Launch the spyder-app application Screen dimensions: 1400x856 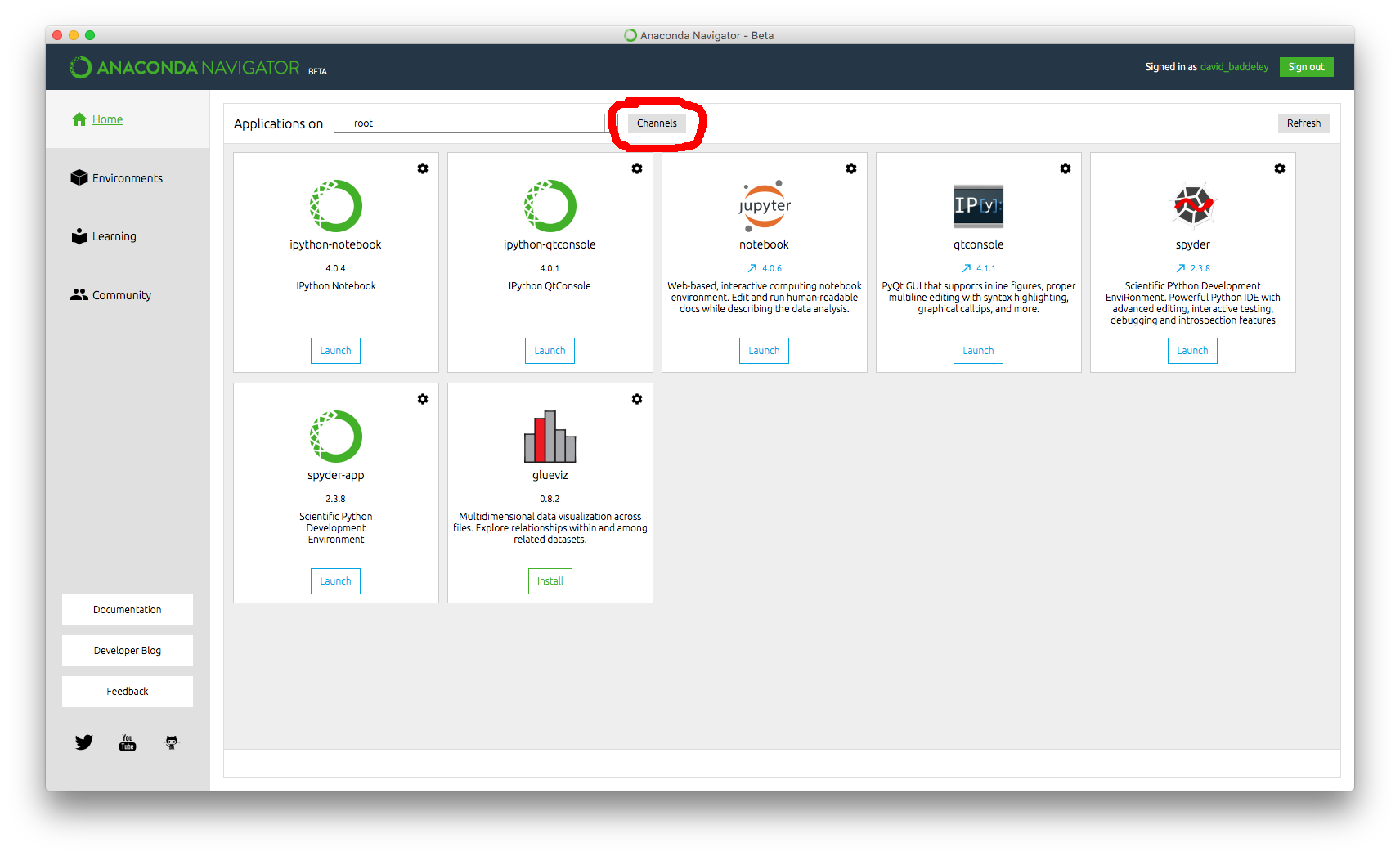coord(335,581)
